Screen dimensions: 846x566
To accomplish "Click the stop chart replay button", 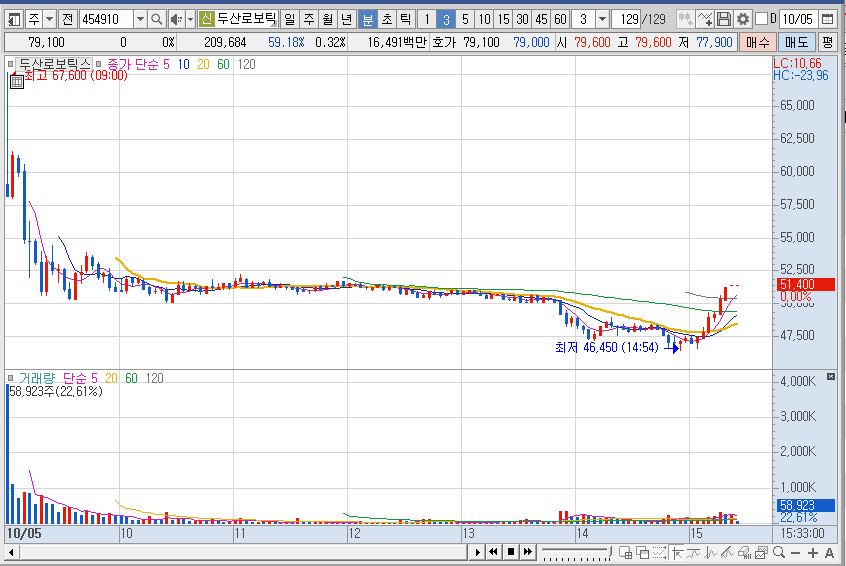I will [x=510, y=552].
